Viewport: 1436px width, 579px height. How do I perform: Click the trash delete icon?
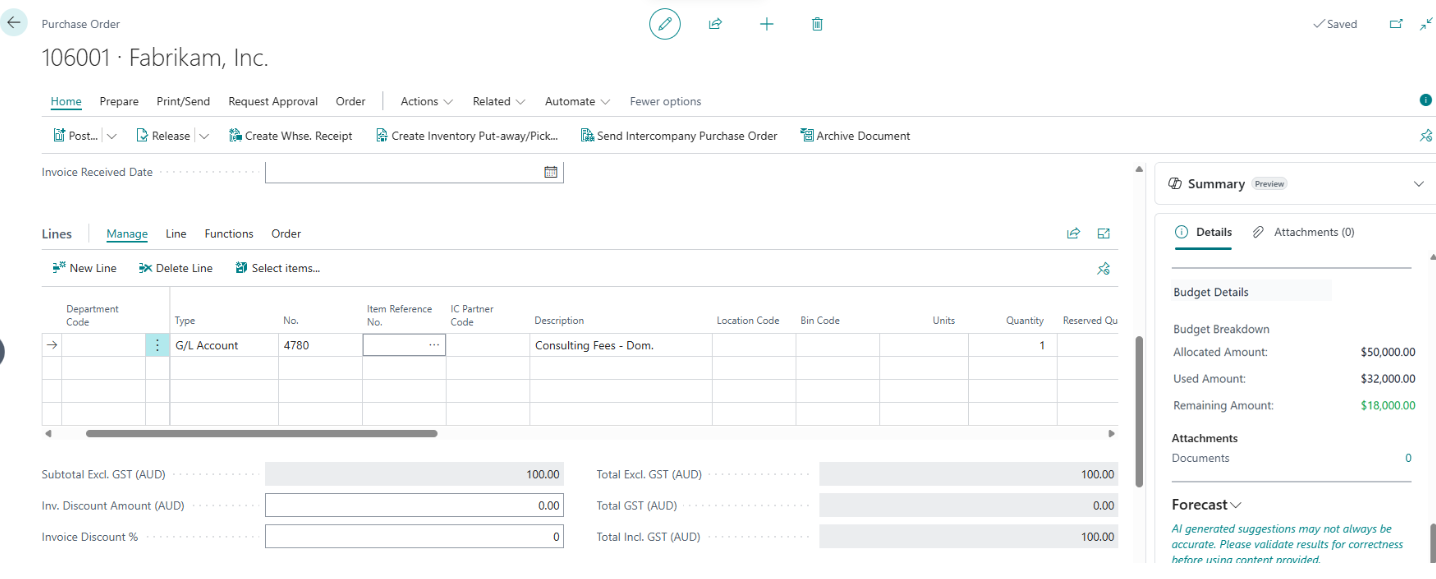click(x=817, y=24)
